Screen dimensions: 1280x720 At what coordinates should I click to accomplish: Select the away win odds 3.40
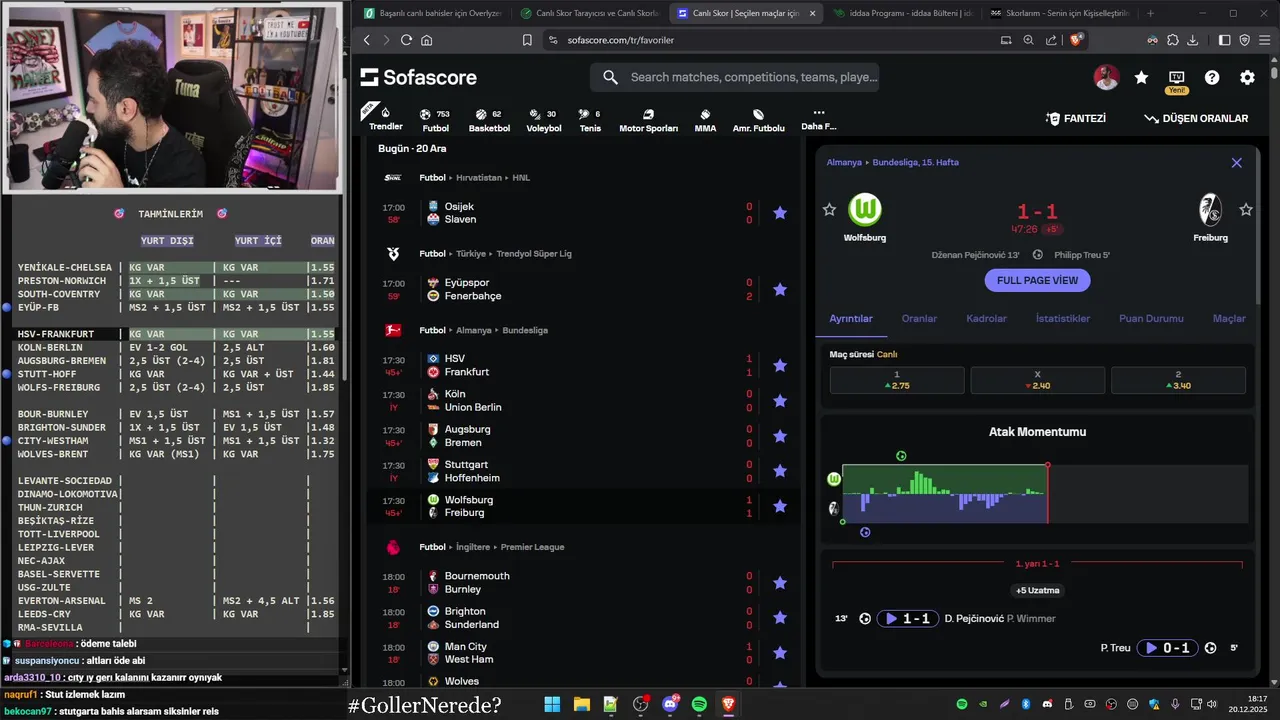click(x=1178, y=380)
